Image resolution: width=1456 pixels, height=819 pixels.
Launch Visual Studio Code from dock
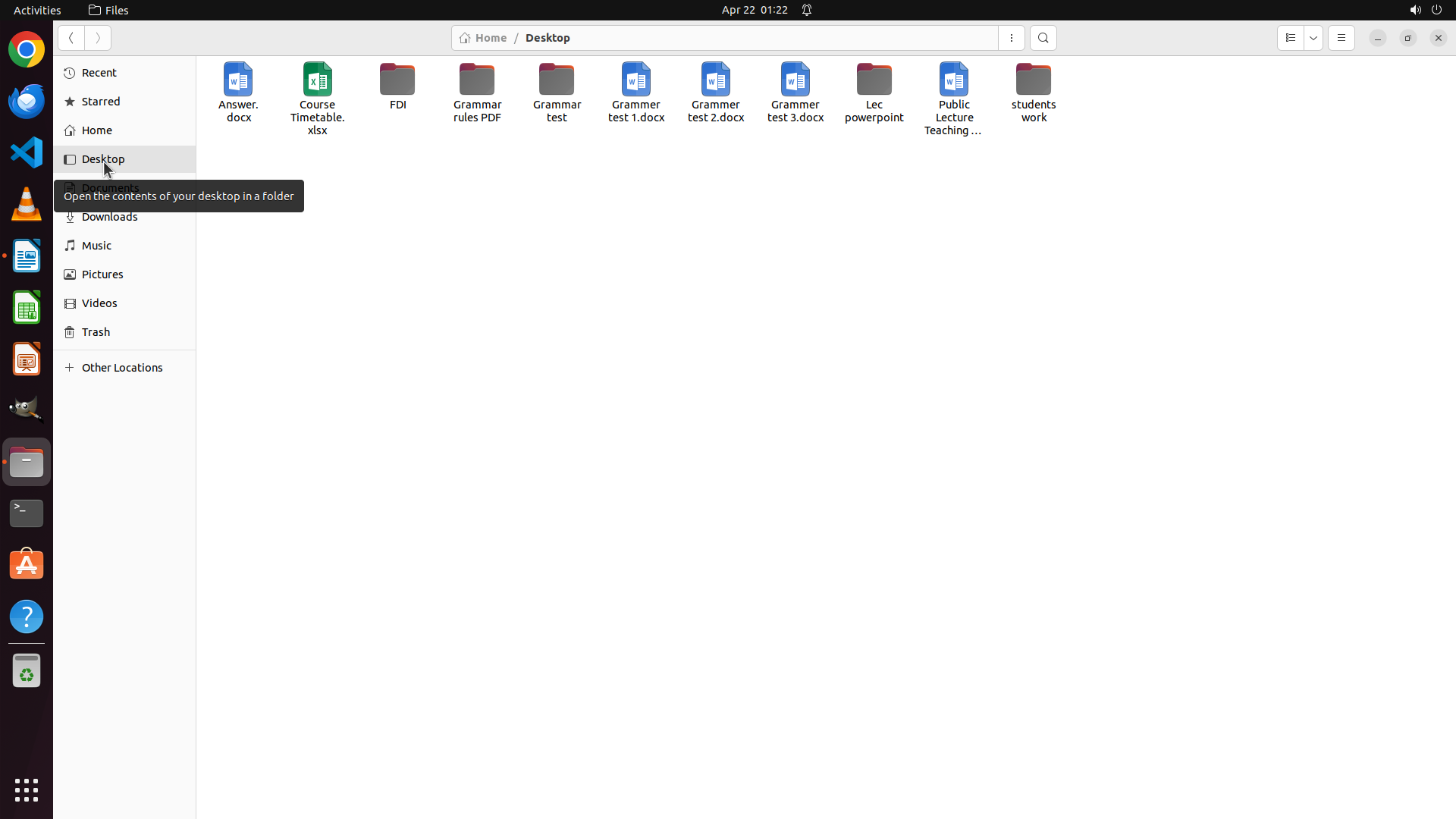(27, 152)
